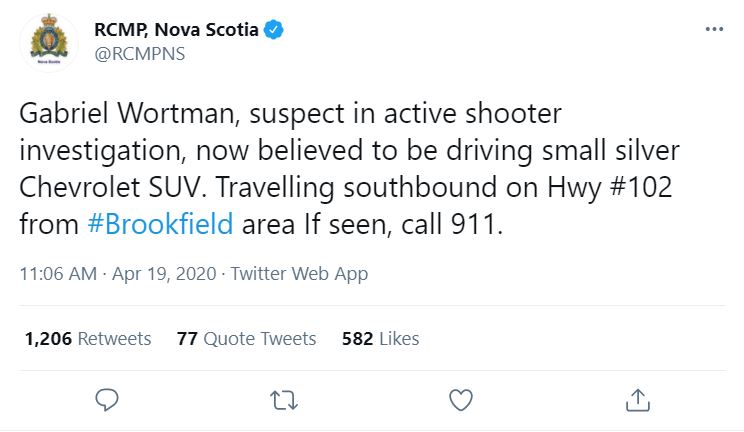Click the Apr 19, 2020 date
Viewport: 744px width, 432px height.
tap(157, 274)
